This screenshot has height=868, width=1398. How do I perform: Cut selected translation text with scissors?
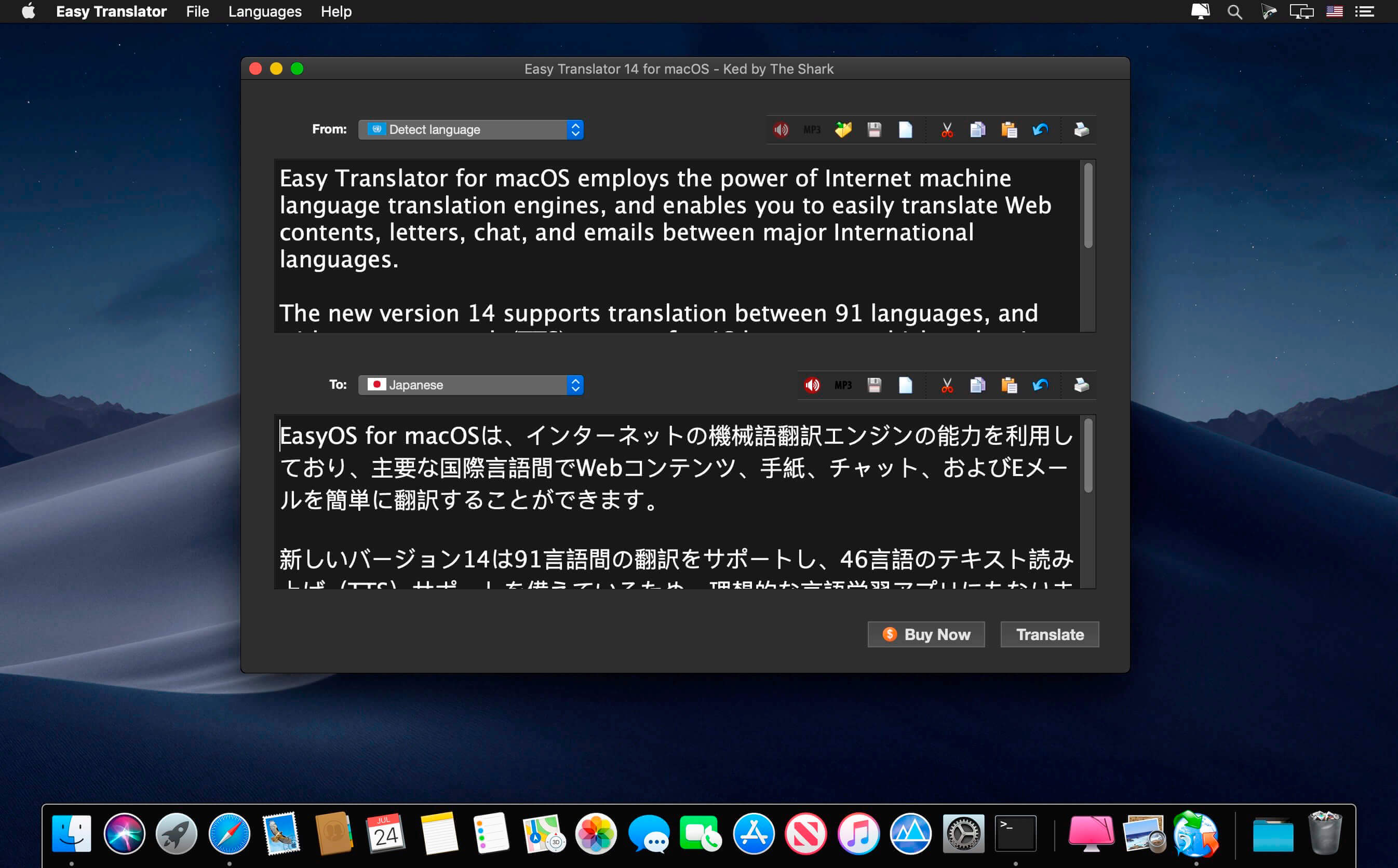947,385
